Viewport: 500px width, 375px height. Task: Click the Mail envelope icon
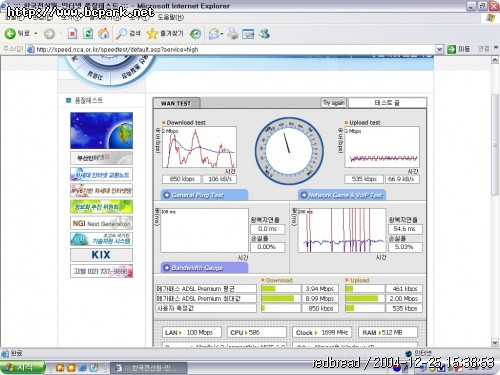[214, 34]
